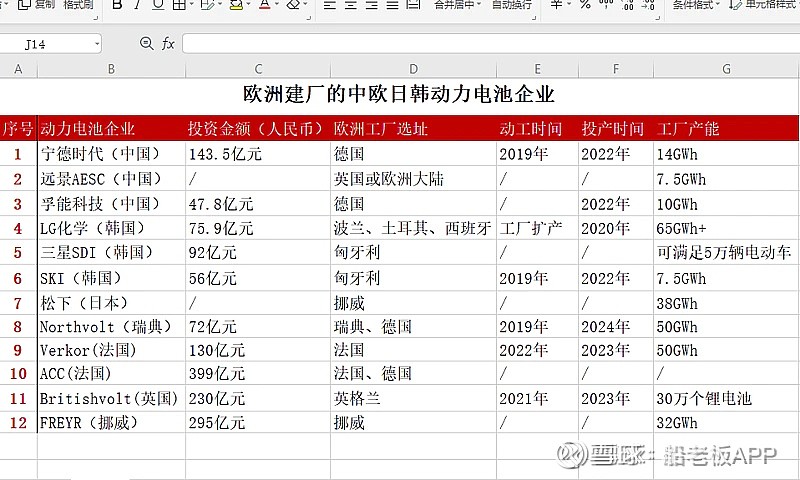Image resolution: width=800 pixels, height=480 pixels.
Task: Click the 单元格样式 cell styles button
Action: coord(764,5)
